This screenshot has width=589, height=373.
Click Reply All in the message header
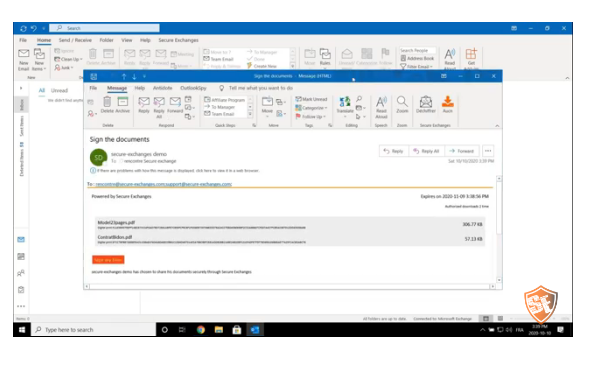[427, 151]
